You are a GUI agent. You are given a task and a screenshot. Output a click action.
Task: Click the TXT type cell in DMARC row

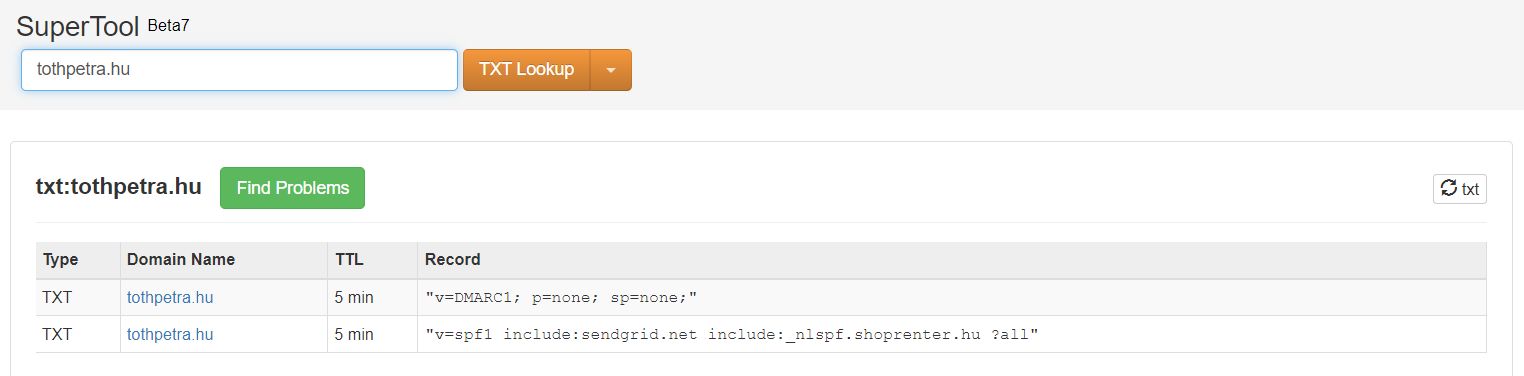tap(58, 298)
